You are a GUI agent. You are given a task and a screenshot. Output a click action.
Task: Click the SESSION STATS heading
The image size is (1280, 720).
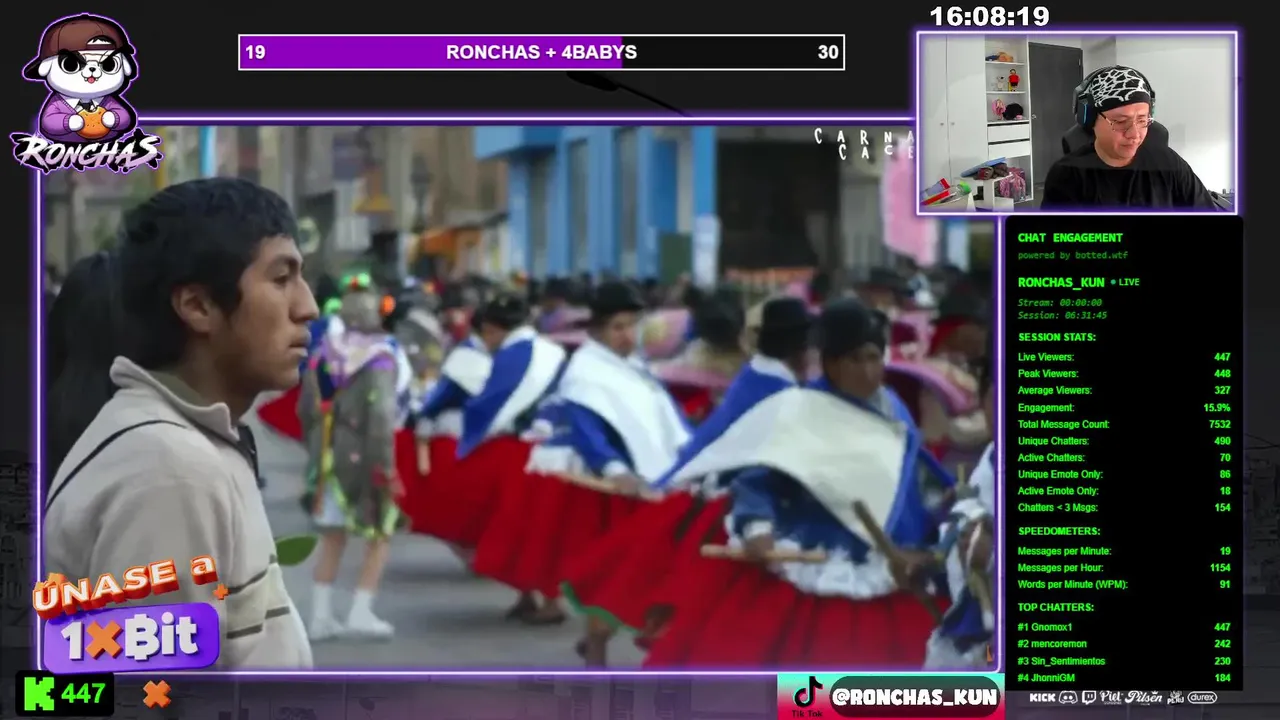(1057, 337)
